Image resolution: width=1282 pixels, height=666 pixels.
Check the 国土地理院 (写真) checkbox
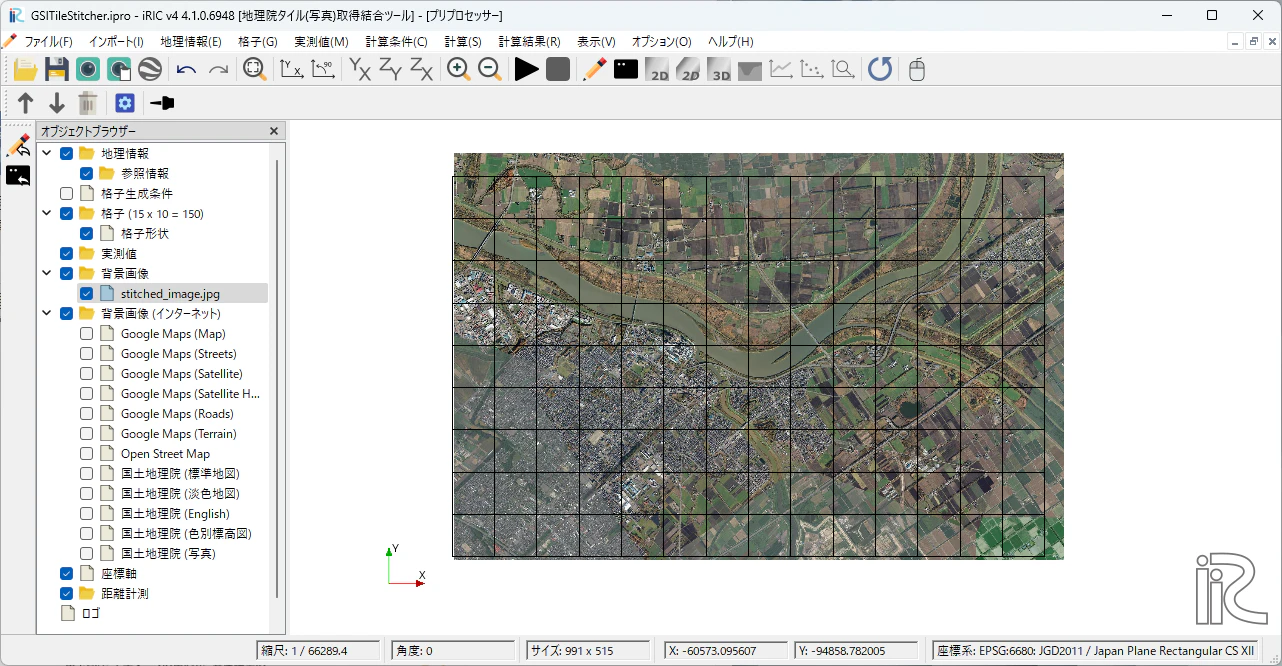point(87,554)
